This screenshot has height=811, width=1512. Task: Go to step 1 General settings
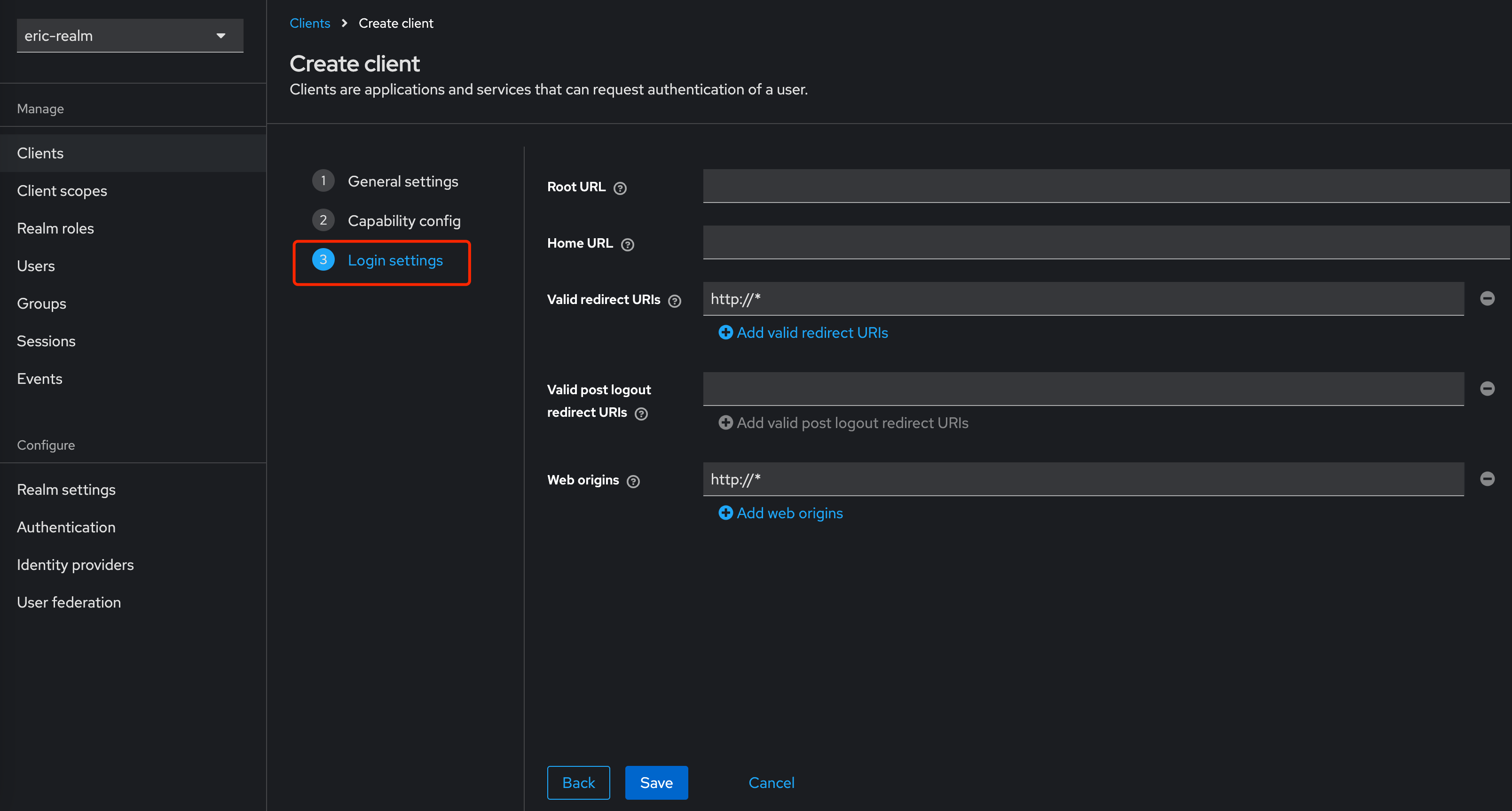[385, 181]
